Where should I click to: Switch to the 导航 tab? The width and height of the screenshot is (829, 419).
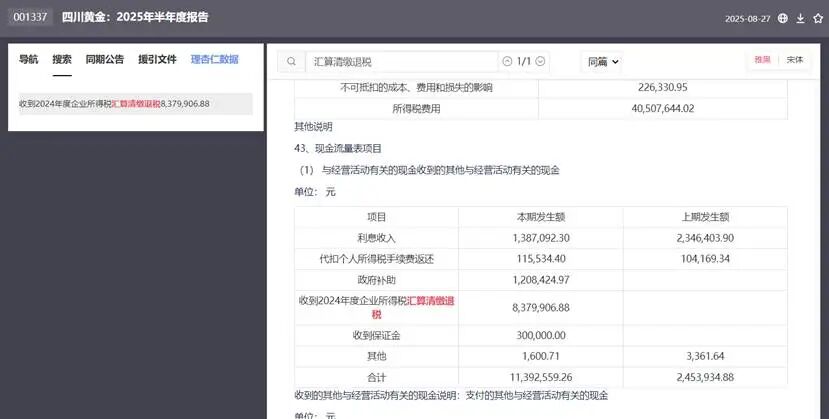[29, 59]
